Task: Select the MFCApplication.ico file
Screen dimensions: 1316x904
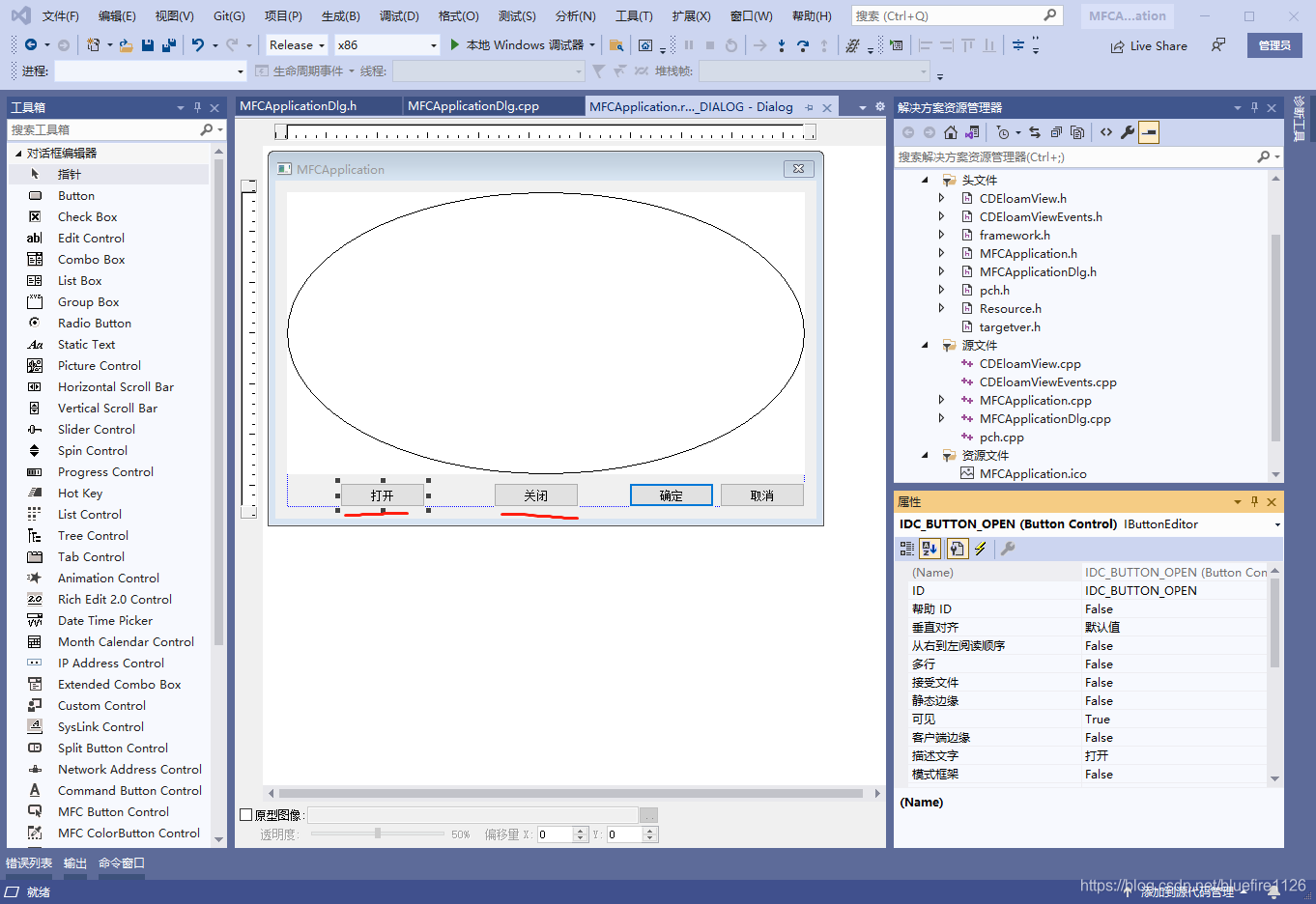Action: click(1033, 474)
